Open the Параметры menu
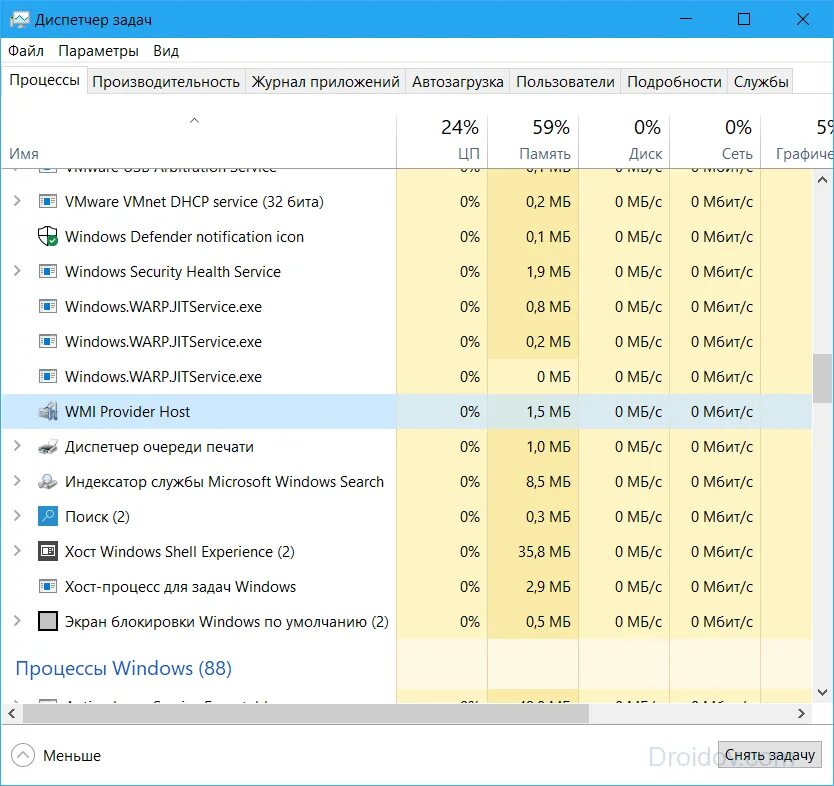The image size is (834, 786). tap(99, 50)
